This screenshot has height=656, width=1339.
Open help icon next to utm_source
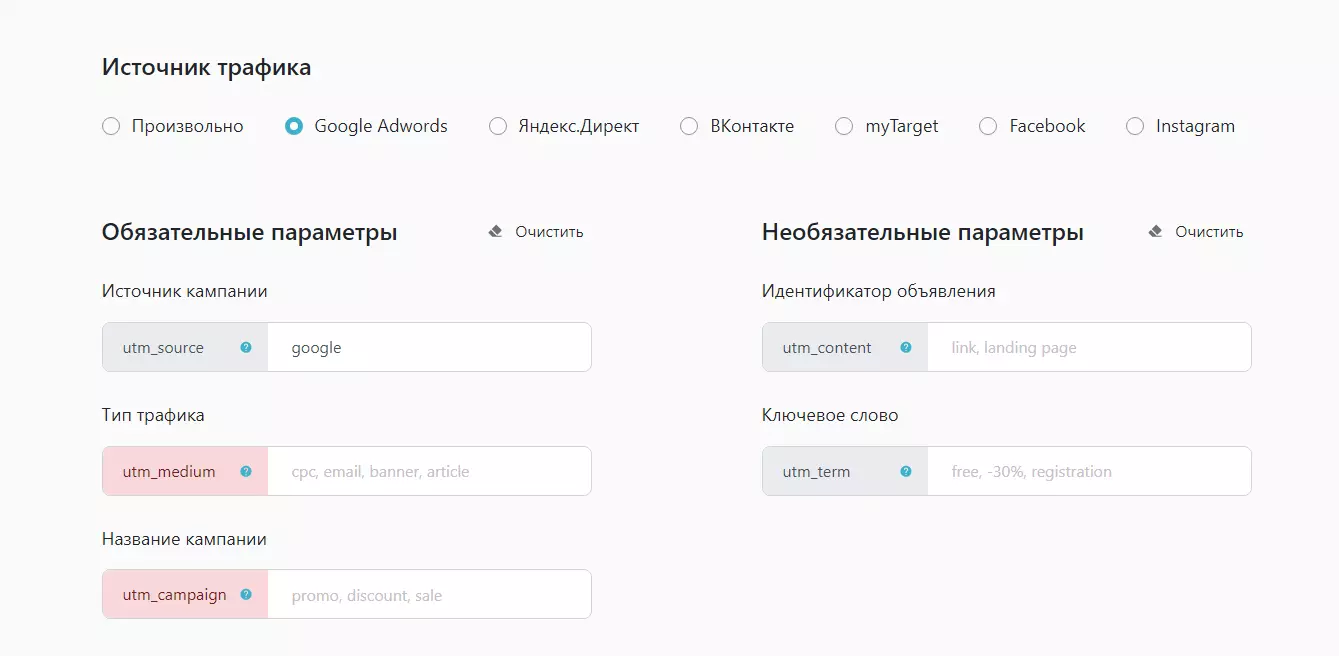(x=246, y=348)
